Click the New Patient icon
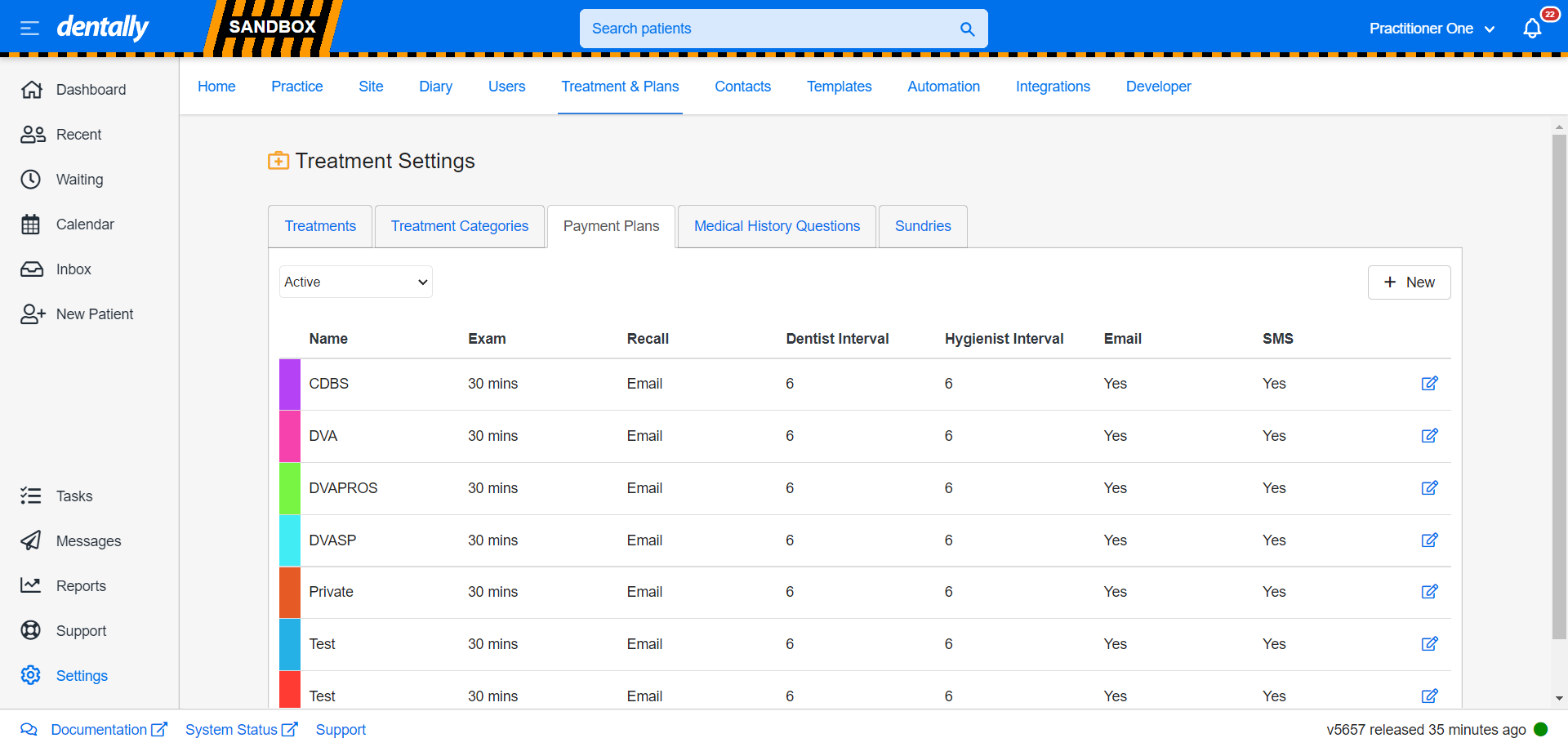Viewport: 1568px width, 747px height. point(33,314)
